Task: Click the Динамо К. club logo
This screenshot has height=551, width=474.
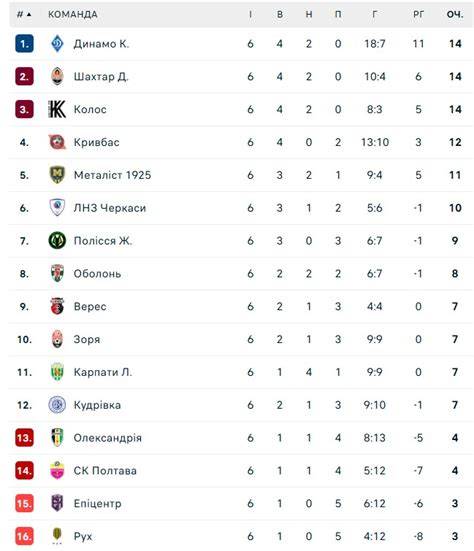Action: pos(57,44)
